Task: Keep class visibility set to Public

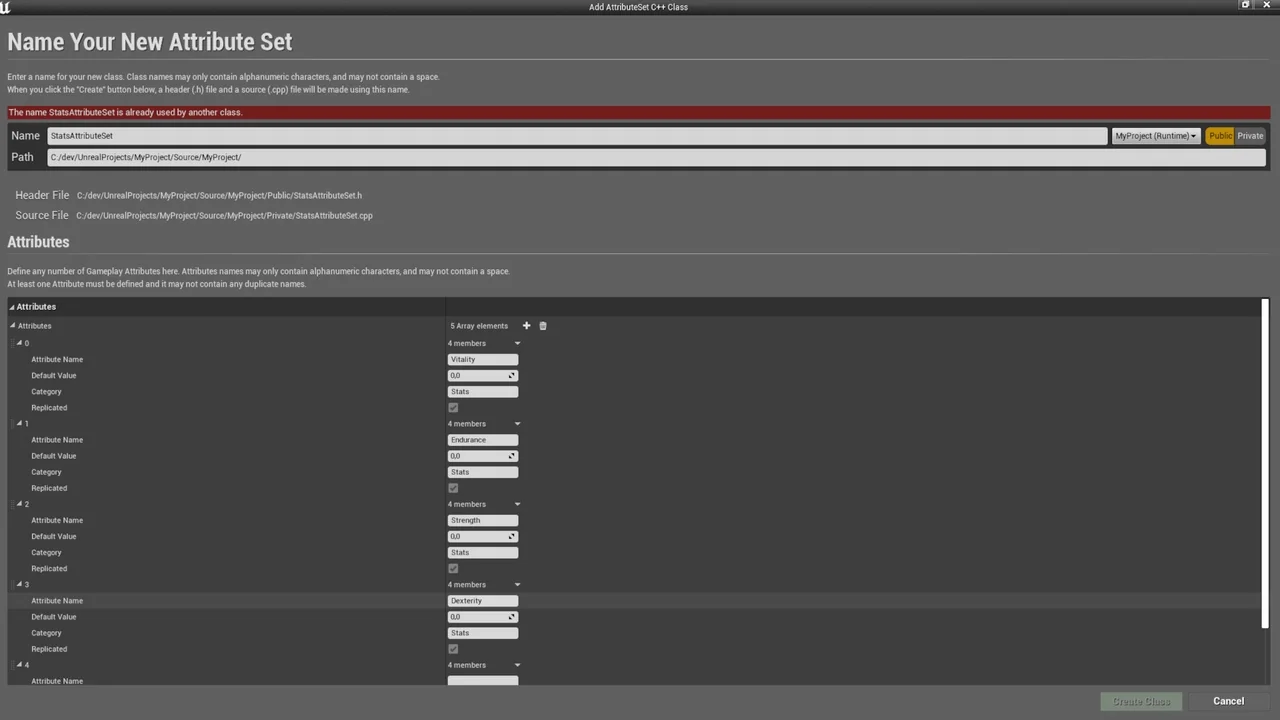Action: click(x=1220, y=135)
